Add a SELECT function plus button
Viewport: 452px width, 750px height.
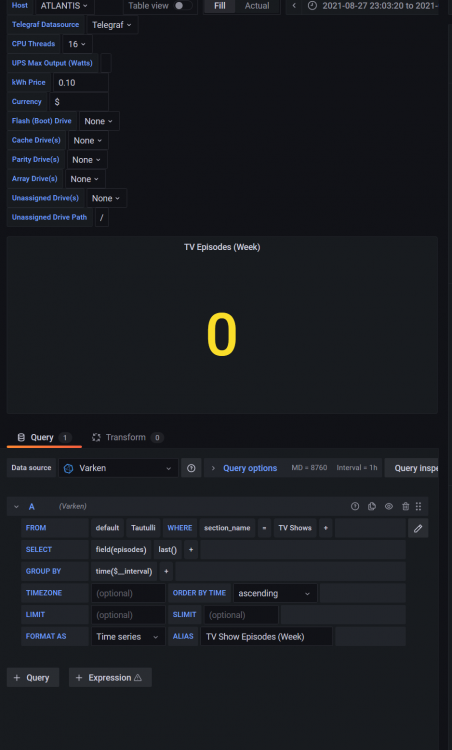pos(191,550)
